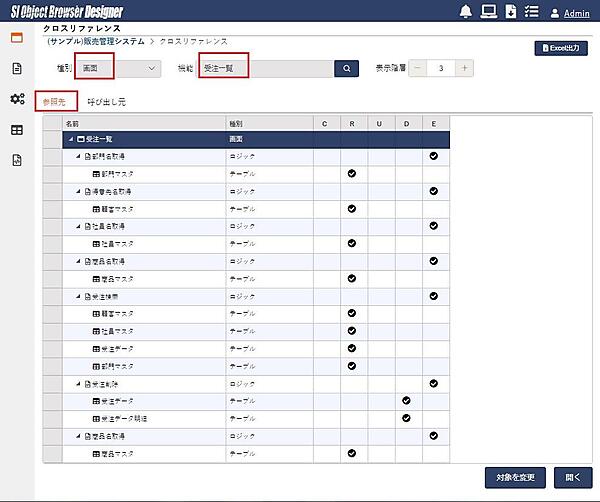Screen dimensions: 600x502
Task: Select 顧客マスタ under 受注検索
Action: (117, 314)
